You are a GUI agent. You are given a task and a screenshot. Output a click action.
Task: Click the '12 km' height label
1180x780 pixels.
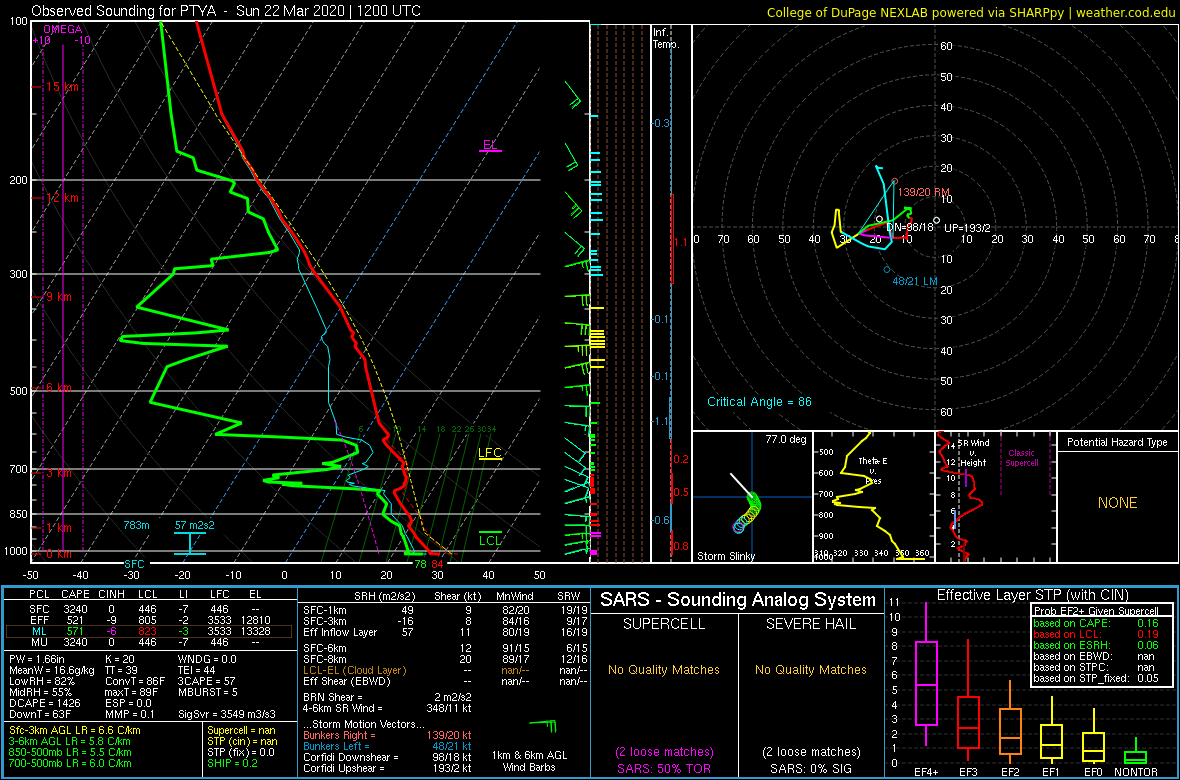62,198
